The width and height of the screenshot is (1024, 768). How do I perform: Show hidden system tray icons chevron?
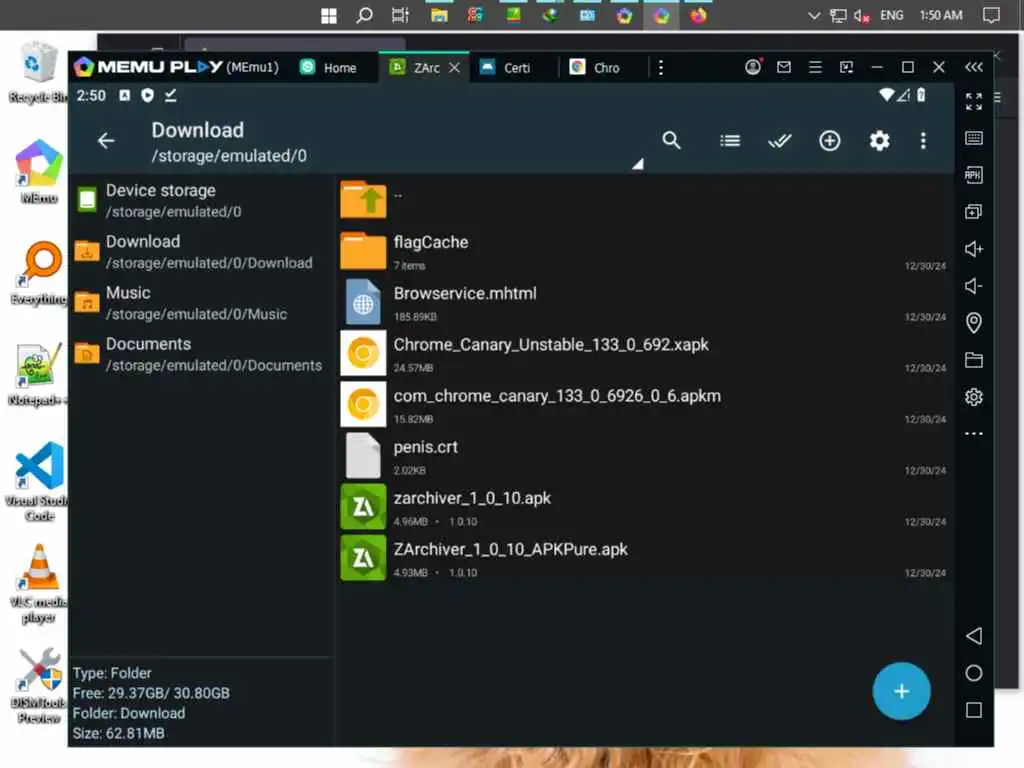point(814,15)
